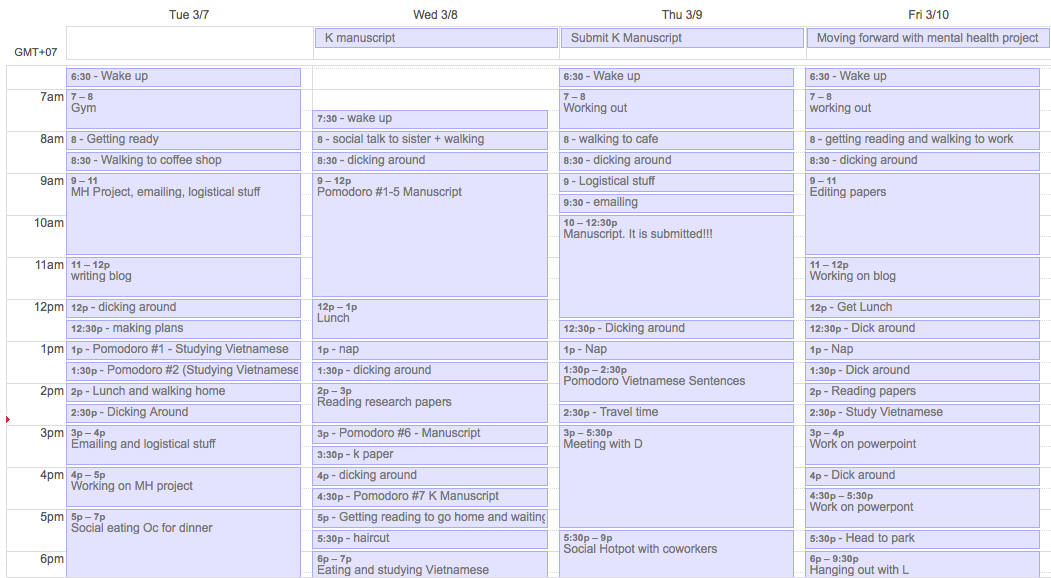
Task: Open 12p Get Lunch event
Action: 922,308
